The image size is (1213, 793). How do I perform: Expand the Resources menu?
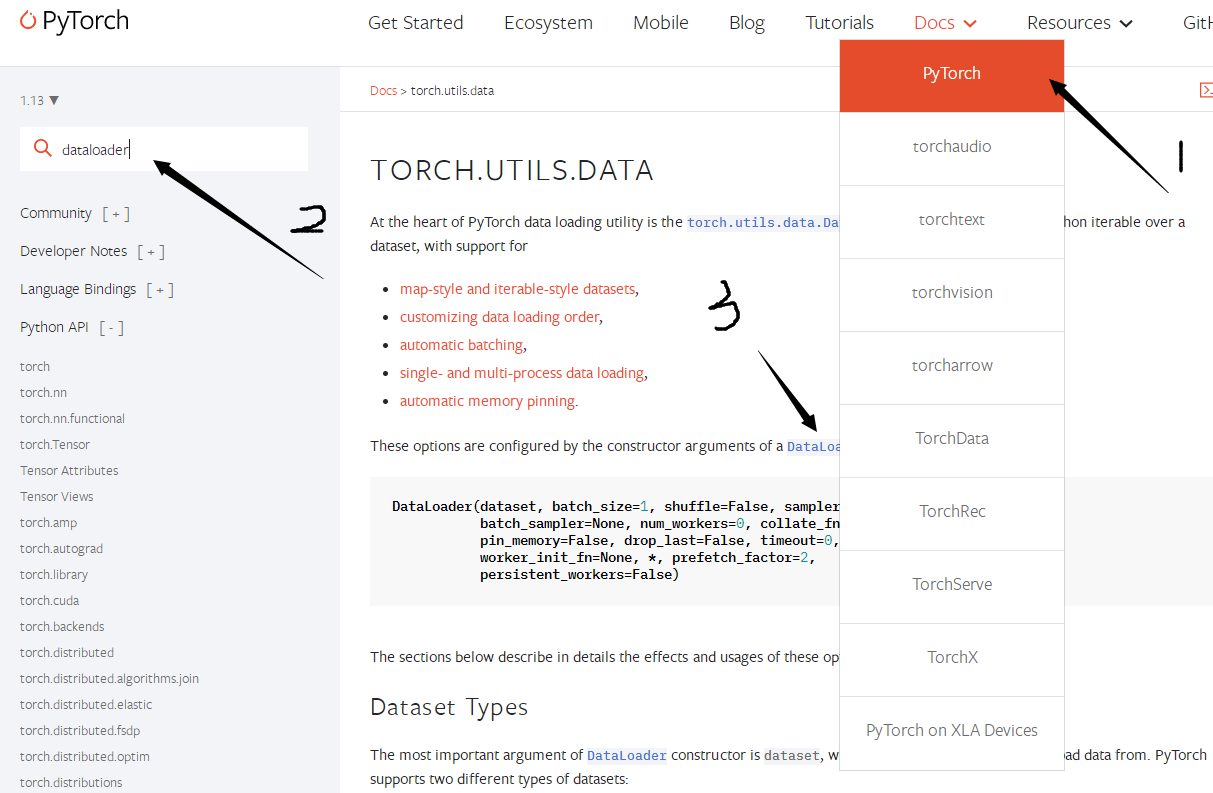coord(1080,23)
